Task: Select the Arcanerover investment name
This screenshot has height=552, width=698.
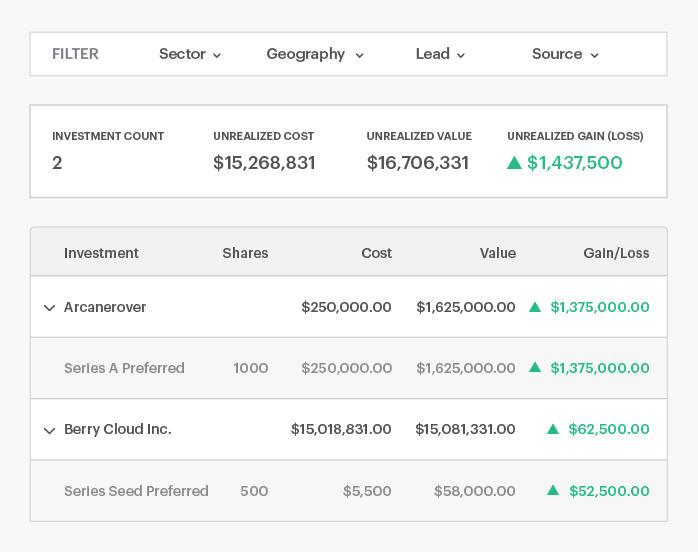Action: click(x=105, y=307)
